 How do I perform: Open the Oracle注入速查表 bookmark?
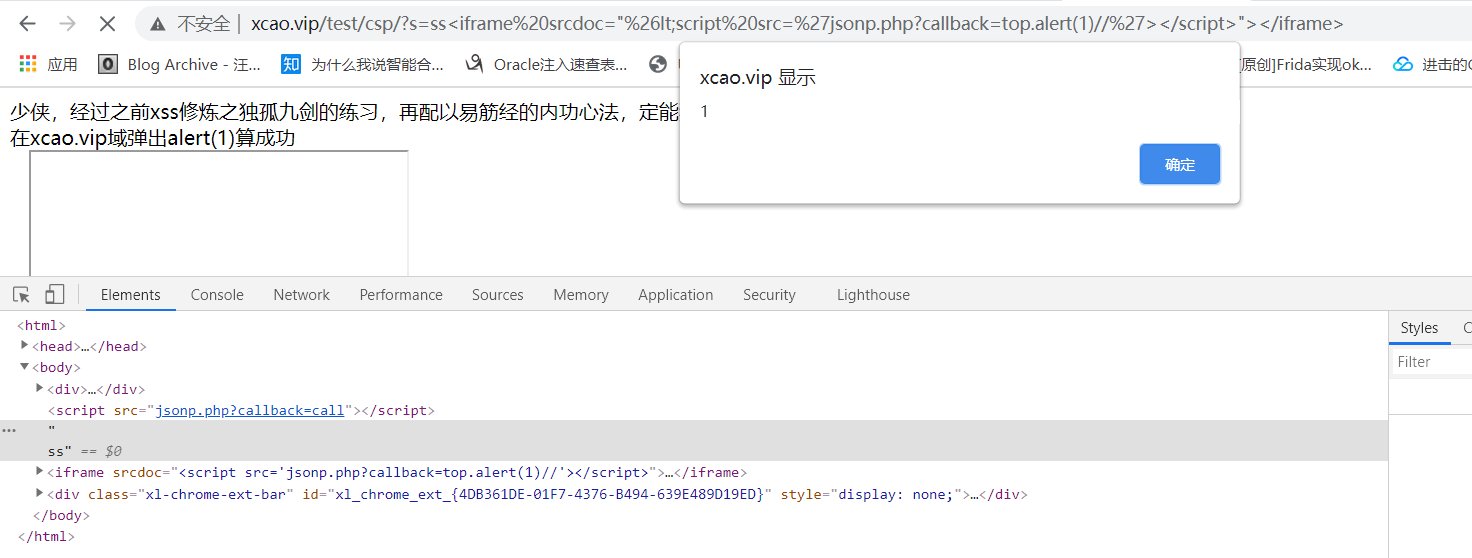pos(547,64)
